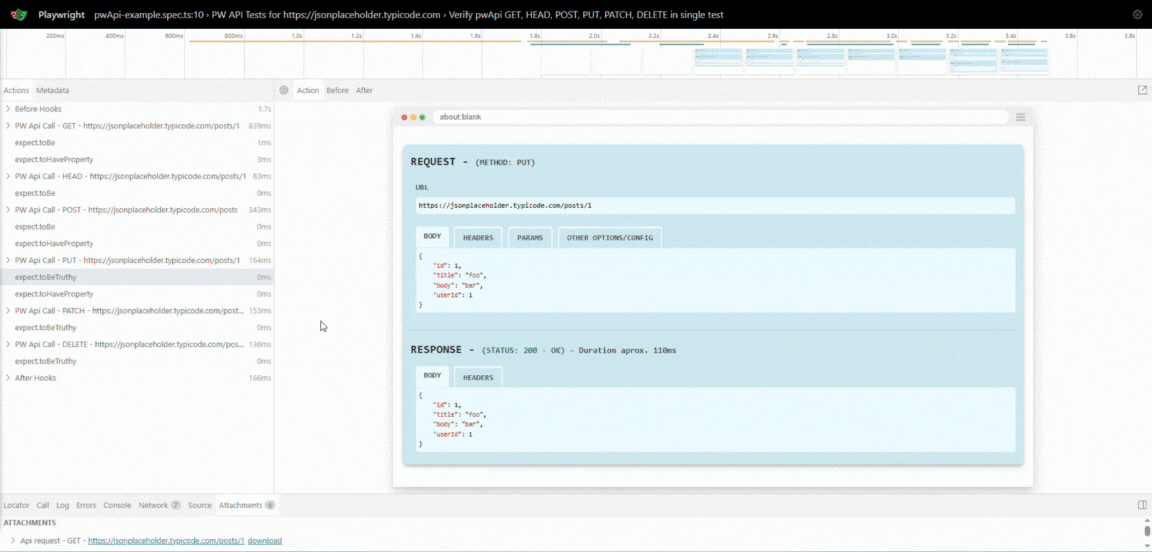Open the Console tab
The width and height of the screenshot is (1152, 552).
pyautogui.click(x=117, y=505)
